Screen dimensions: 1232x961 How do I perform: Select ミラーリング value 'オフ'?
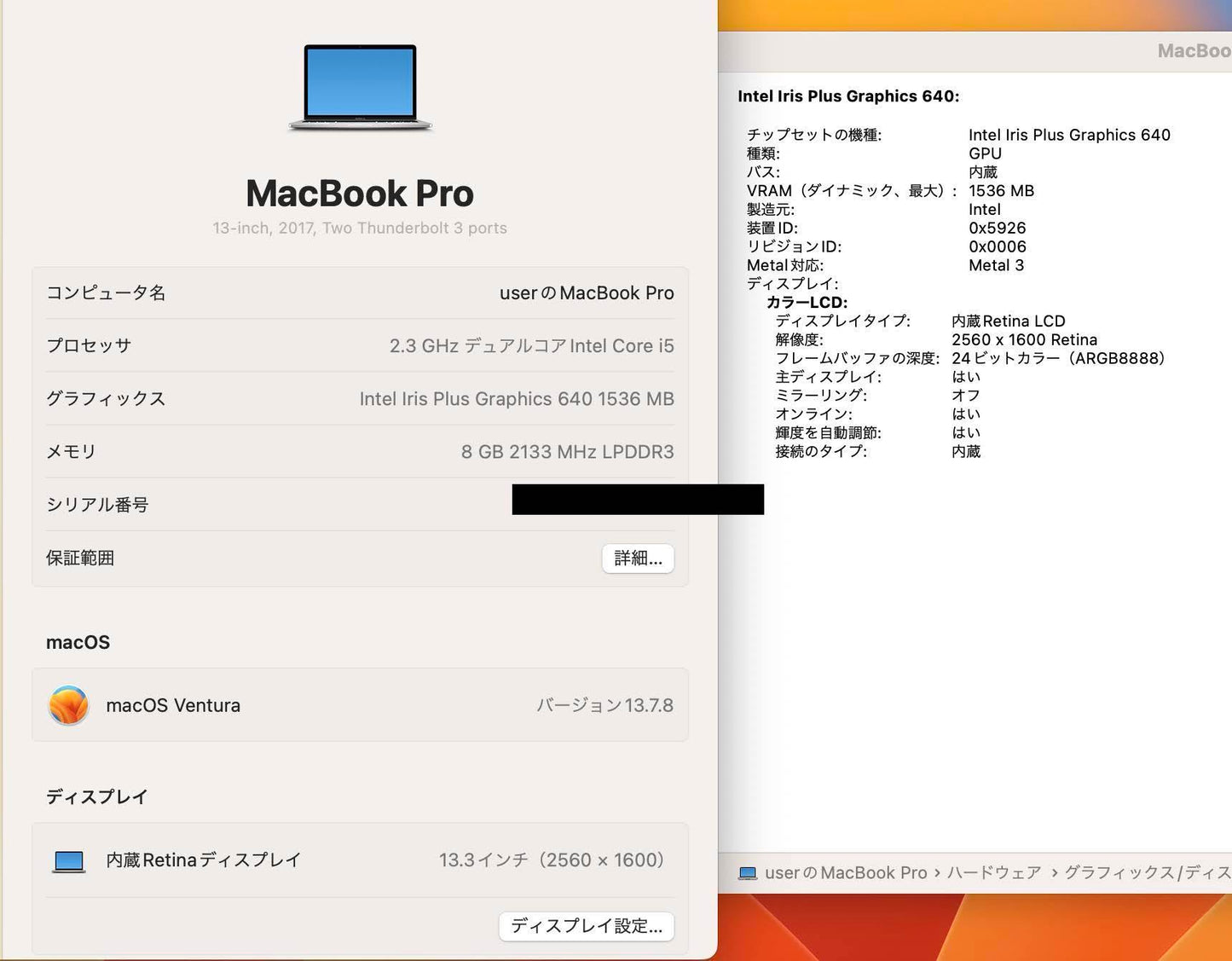[x=966, y=396]
